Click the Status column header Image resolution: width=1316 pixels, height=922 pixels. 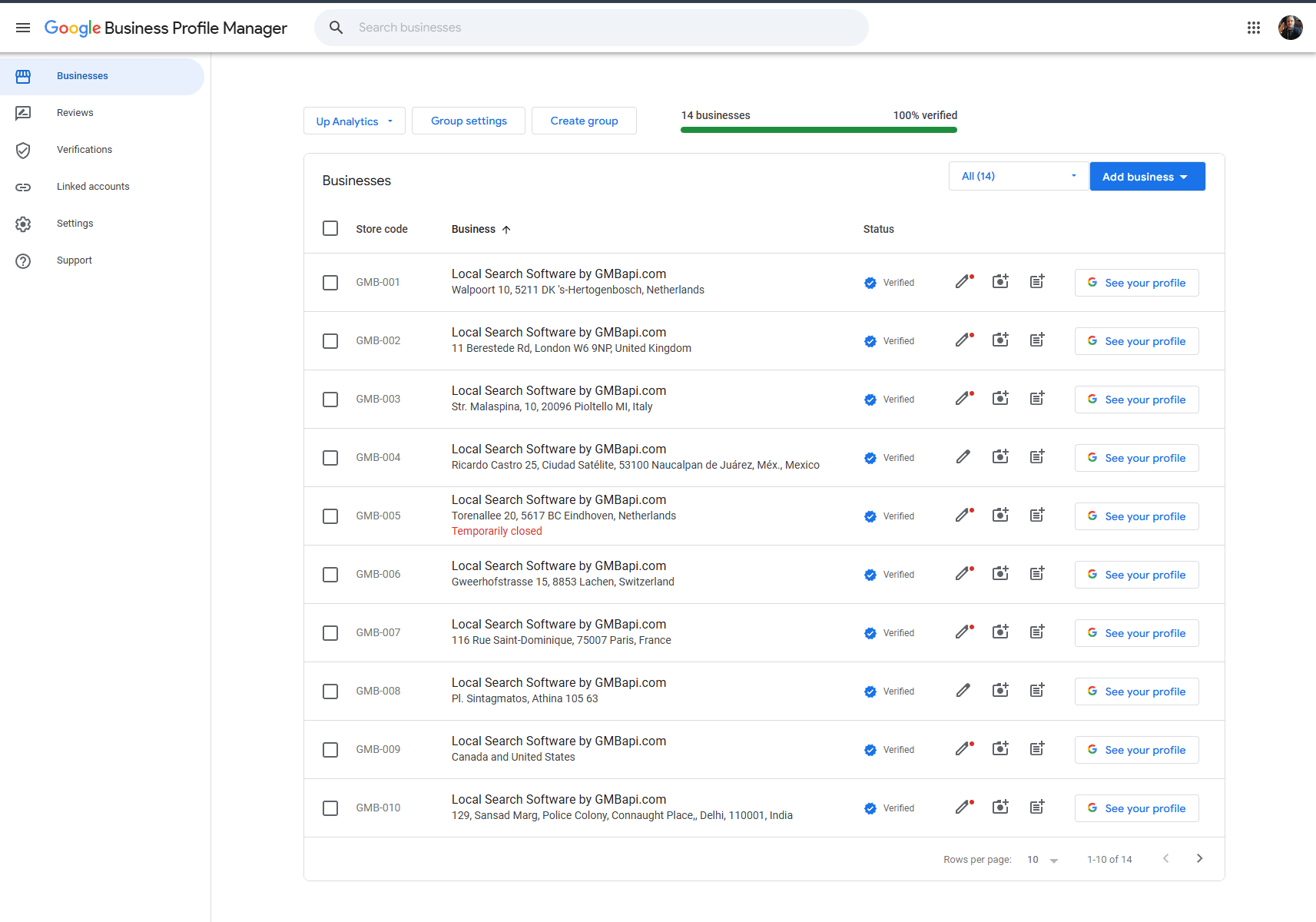click(878, 229)
